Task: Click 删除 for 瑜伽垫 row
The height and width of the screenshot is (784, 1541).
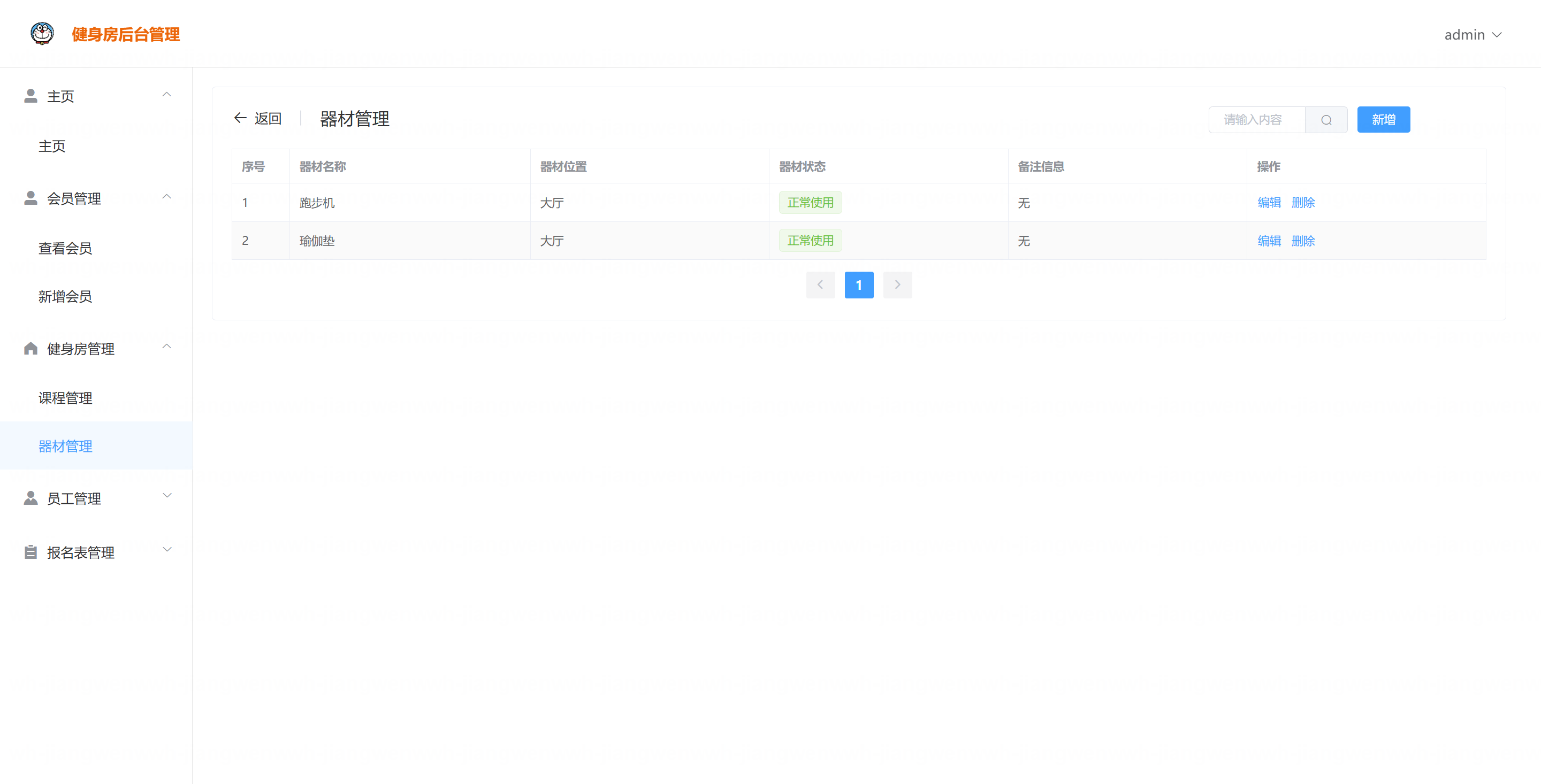Action: (1302, 241)
